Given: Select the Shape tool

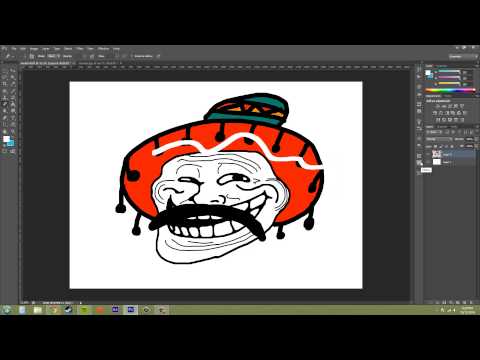Looking at the screenshot, I should point(13,124).
